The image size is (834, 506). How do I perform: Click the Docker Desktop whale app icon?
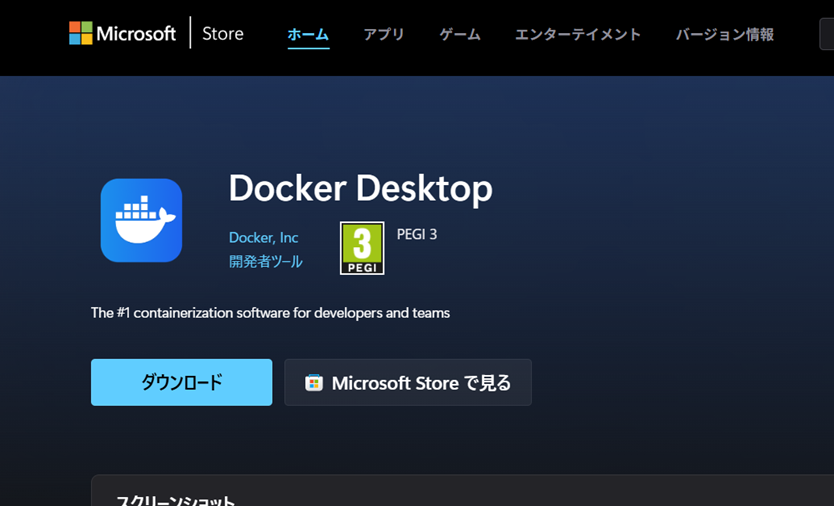tap(141, 220)
